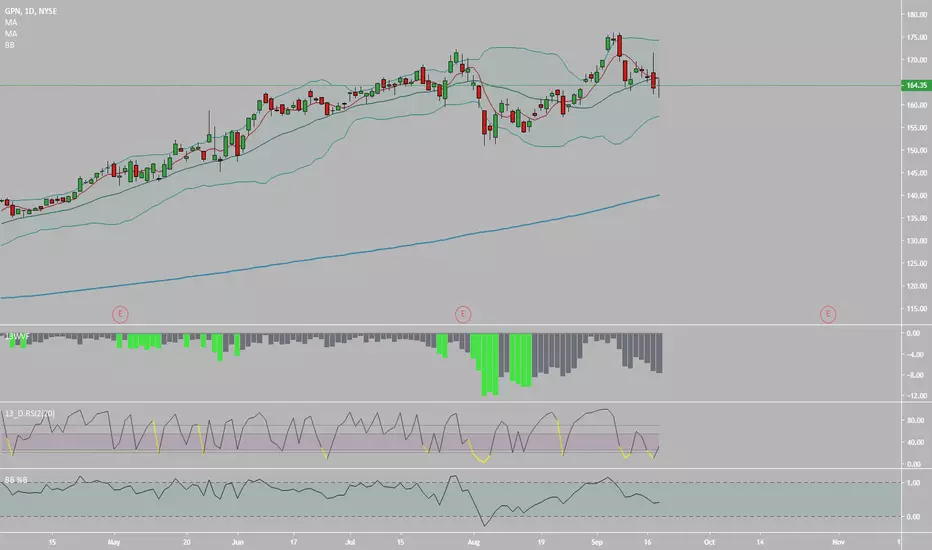Screen dimensions: 932x550
Task: Click the 150.00 price axis label
Action: (917, 150)
